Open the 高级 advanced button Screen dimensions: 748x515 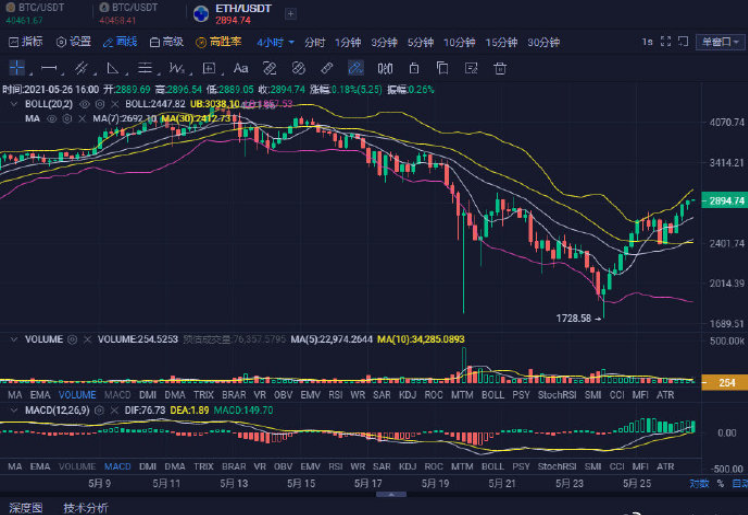[166, 42]
